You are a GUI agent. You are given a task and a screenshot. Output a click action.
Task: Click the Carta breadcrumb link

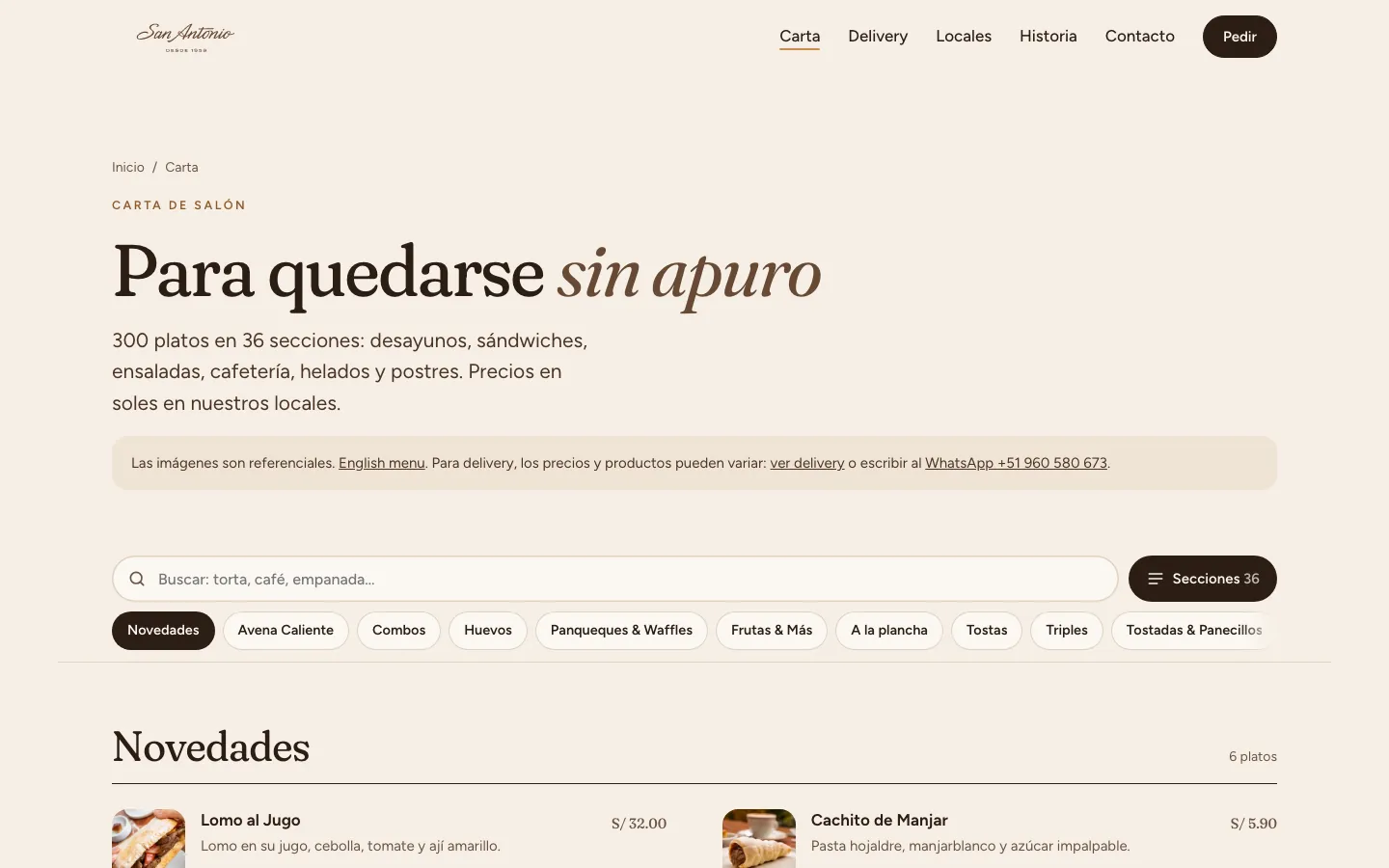coord(181,167)
